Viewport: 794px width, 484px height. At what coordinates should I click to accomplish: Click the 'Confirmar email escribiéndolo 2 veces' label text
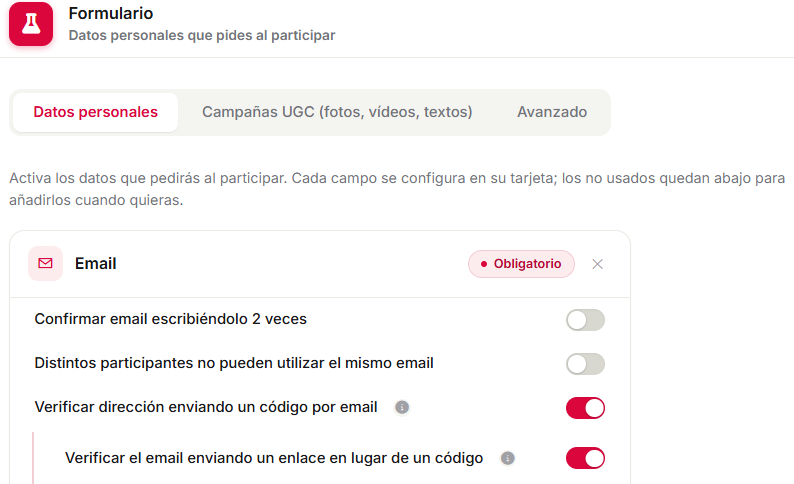click(x=171, y=319)
